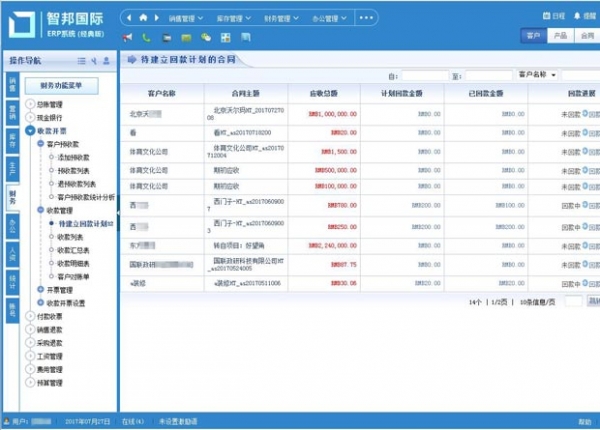Open the home page icon
This screenshot has width=600, height=430.
click(143, 18)
